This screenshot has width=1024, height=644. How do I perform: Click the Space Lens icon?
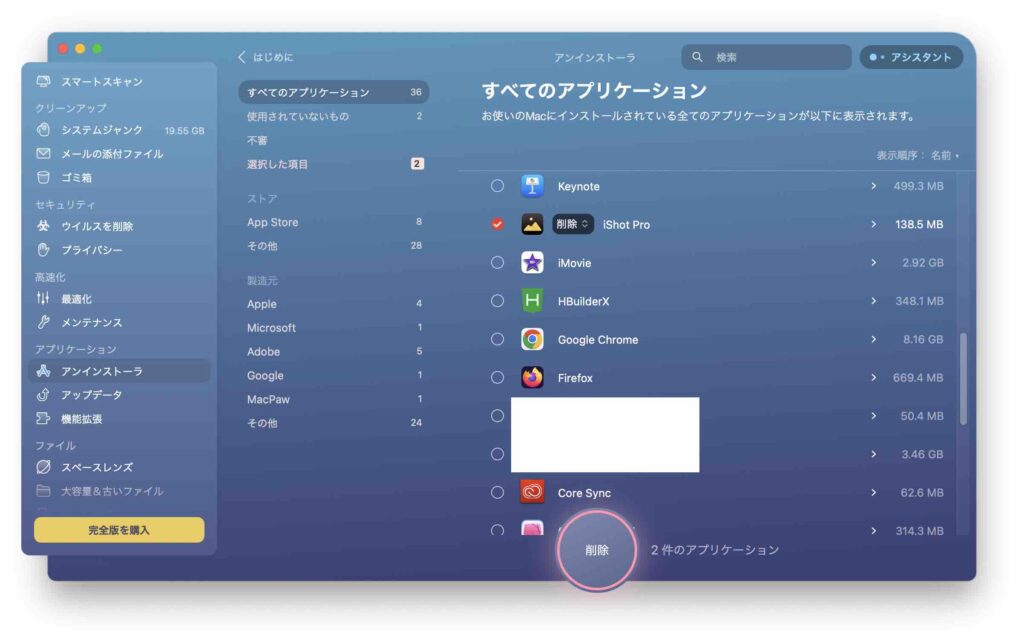[43, 467]
